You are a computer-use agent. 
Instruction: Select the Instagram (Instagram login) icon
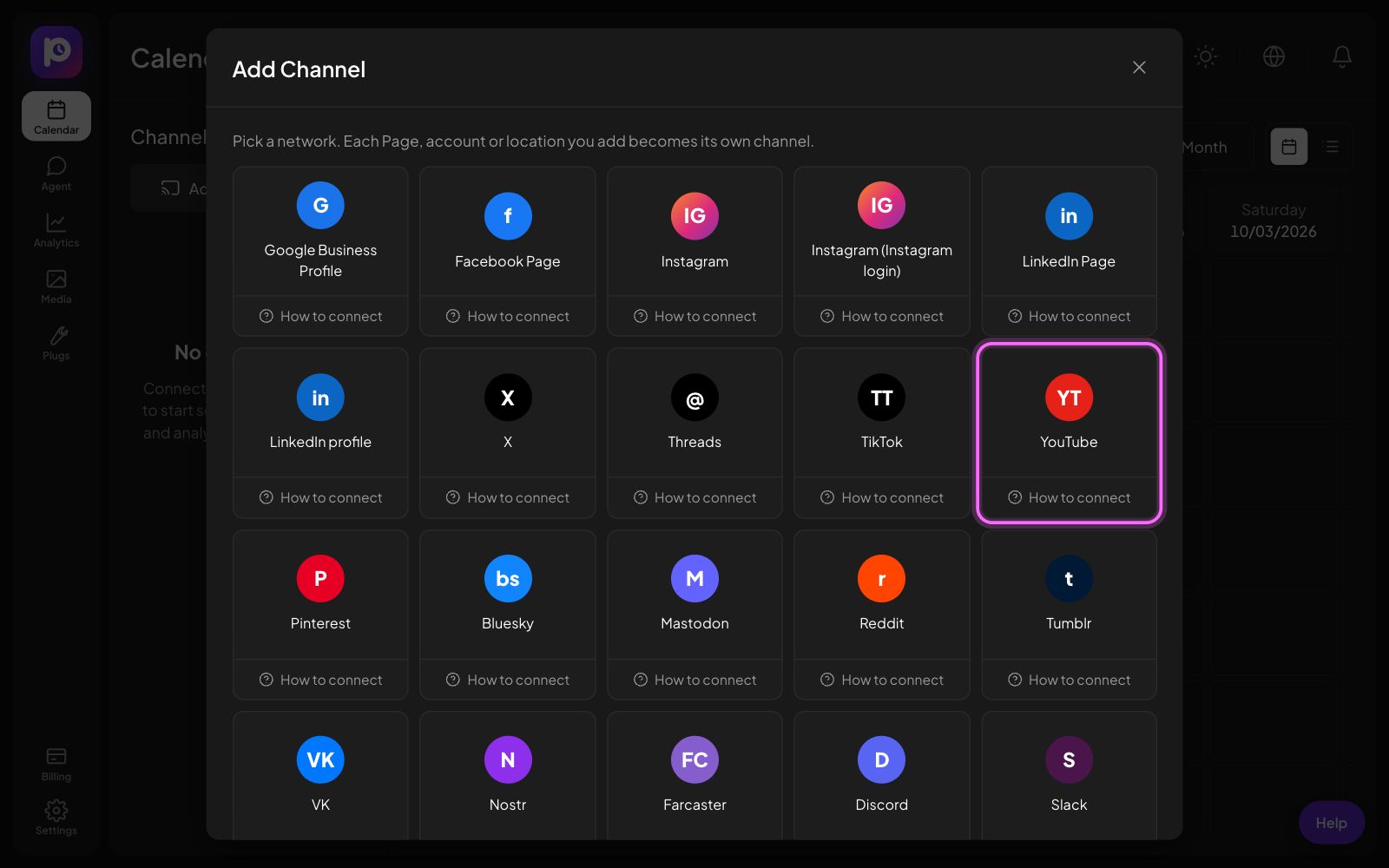pyautogui.click(x=881, y=206)
